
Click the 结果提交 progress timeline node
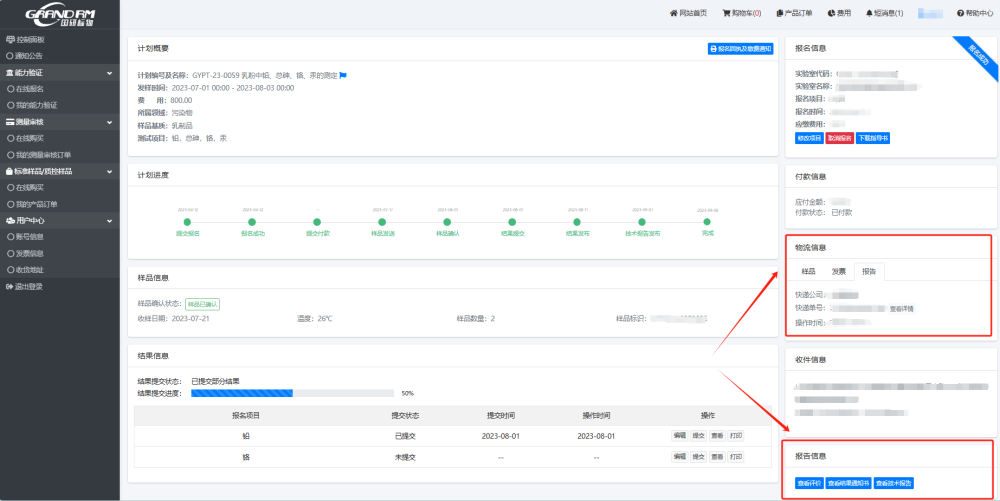click(511, 222)
